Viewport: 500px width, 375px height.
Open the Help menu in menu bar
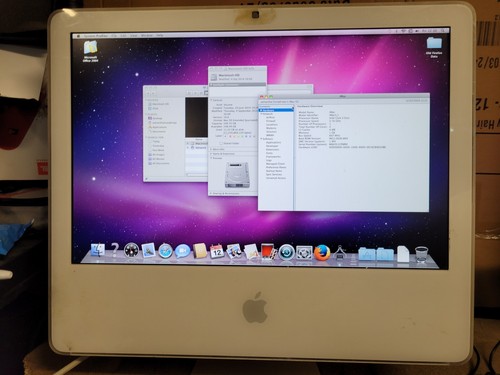[x=160, y=35]
